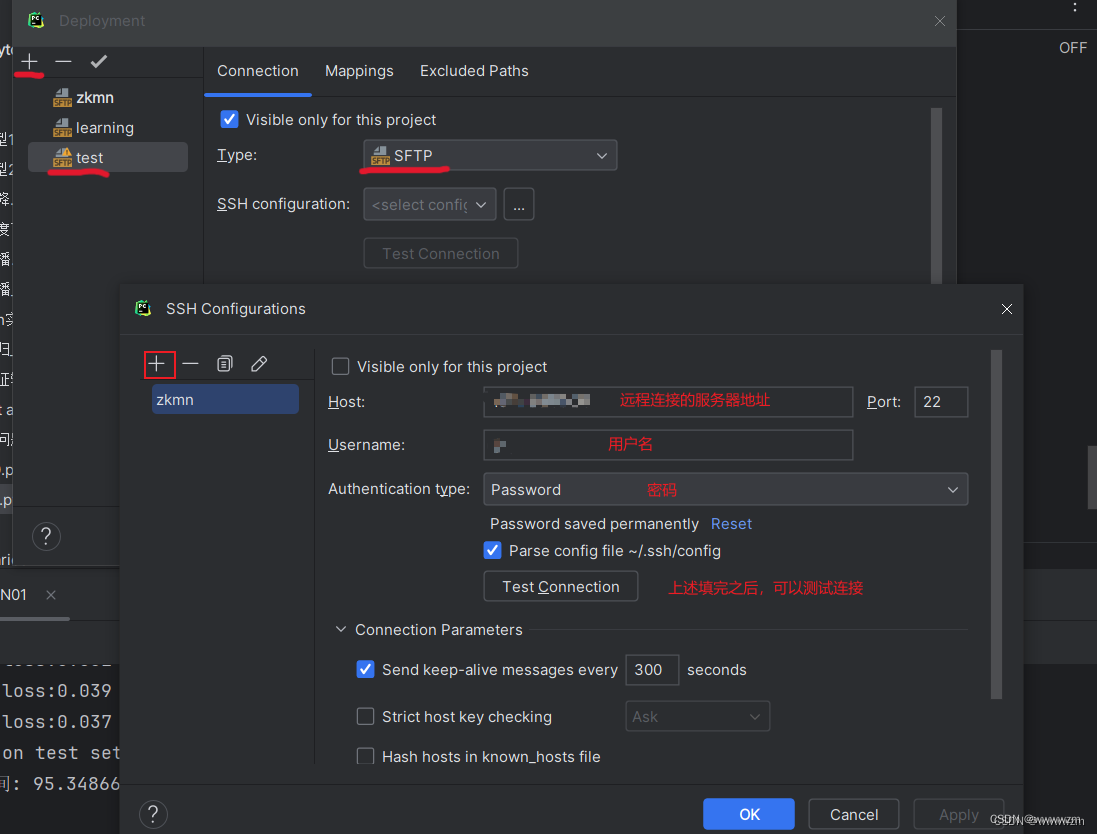The width and height of the screenshot is (1097, 834).
Task: Edit SSH configuration name with pencil icon
Action: (259, 364)
